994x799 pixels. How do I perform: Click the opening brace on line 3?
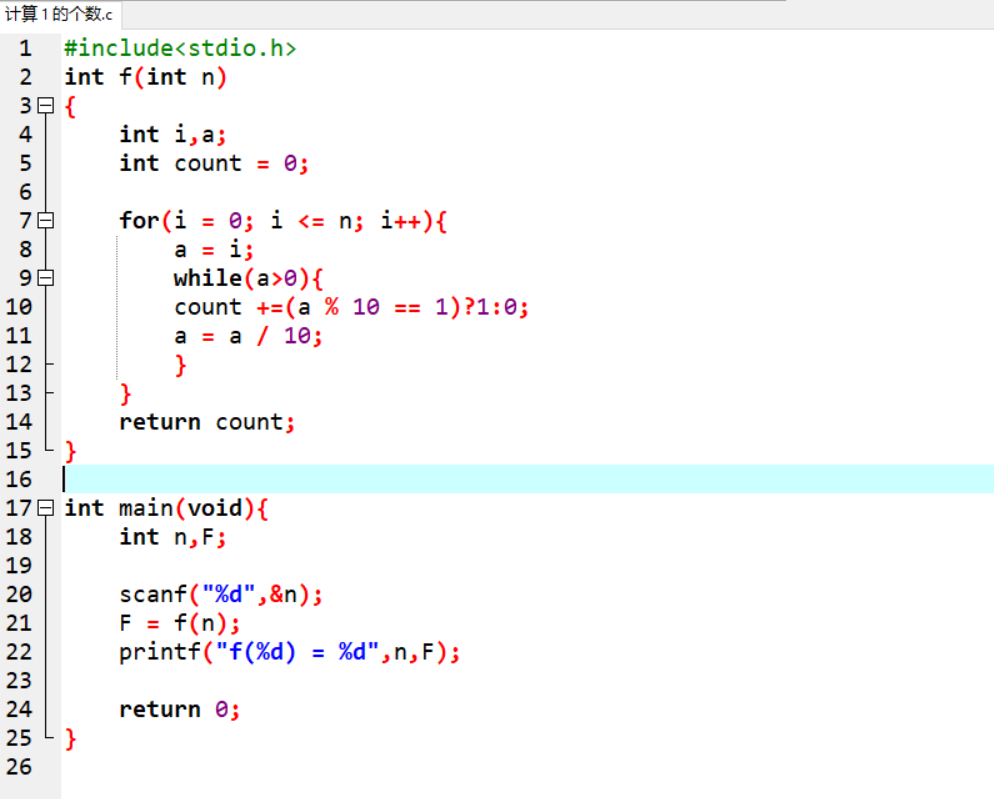70,107
